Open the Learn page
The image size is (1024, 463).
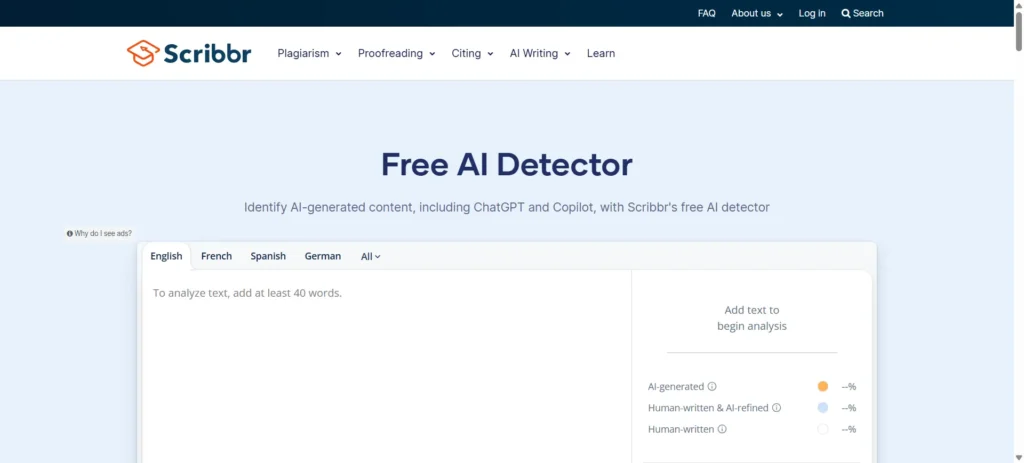(x=601, y=54)
